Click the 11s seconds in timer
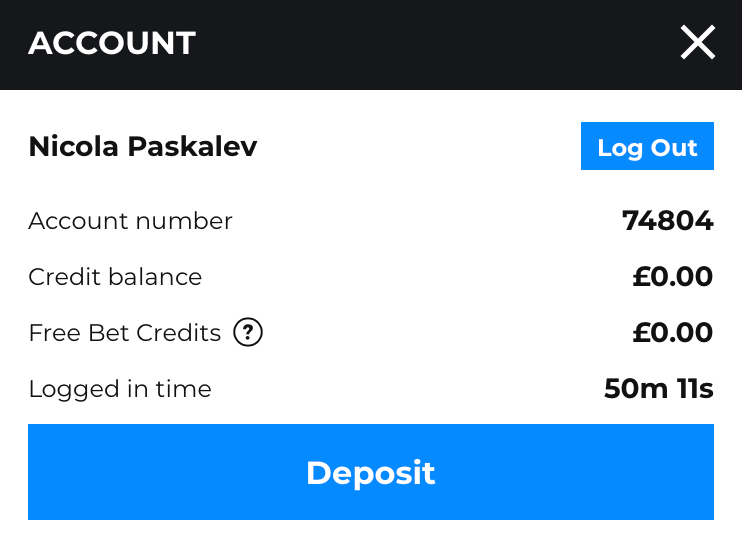The height and width of the screenshot is (534, 742). (x=695, y=389)
